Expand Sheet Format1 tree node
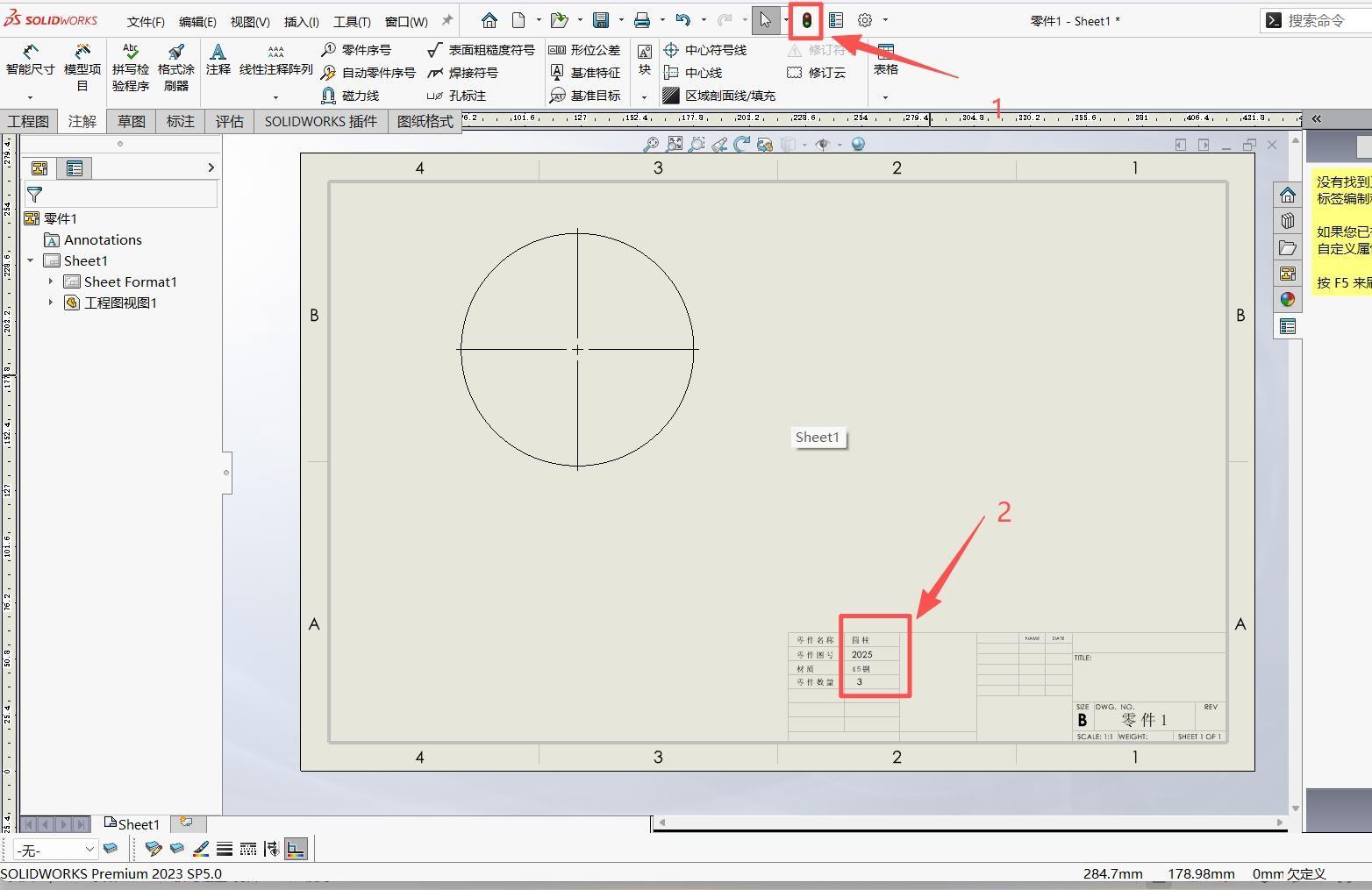 pyautogui.click(x=50, y=281)
